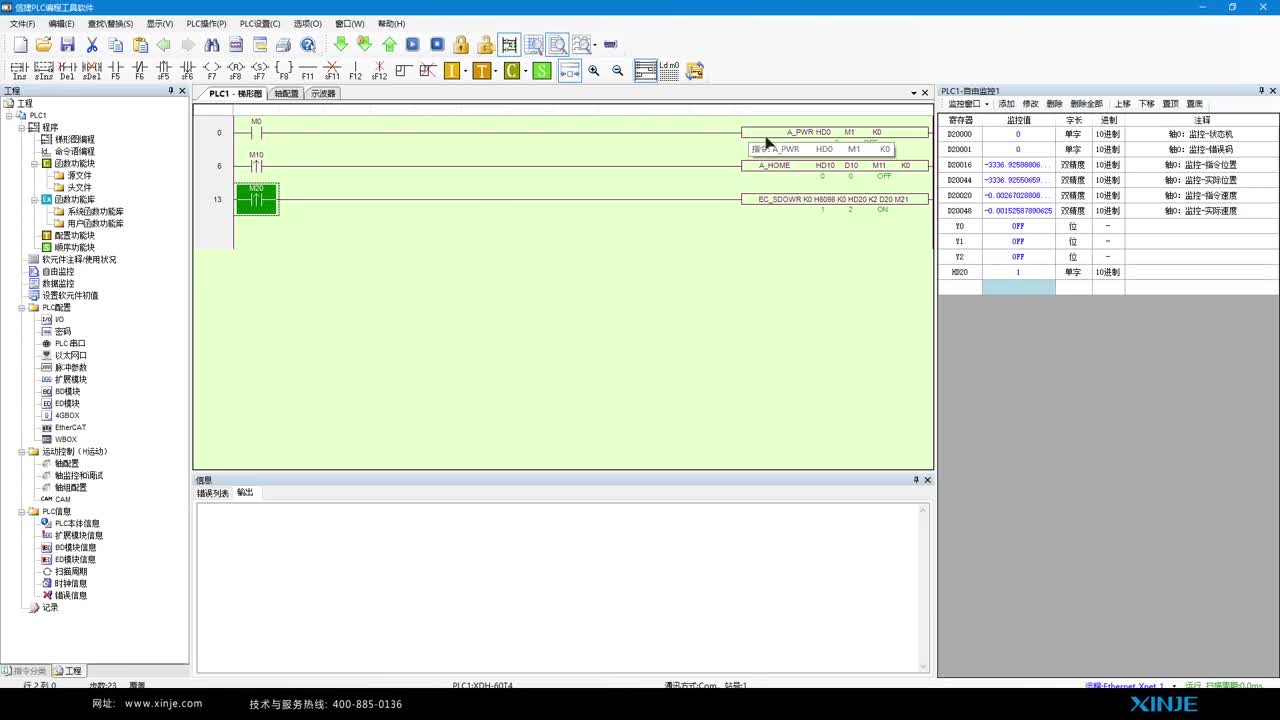Screen dimensions: 1280x720
Task: Click 修改 in the monitor toolbar
Action: 1030,104
